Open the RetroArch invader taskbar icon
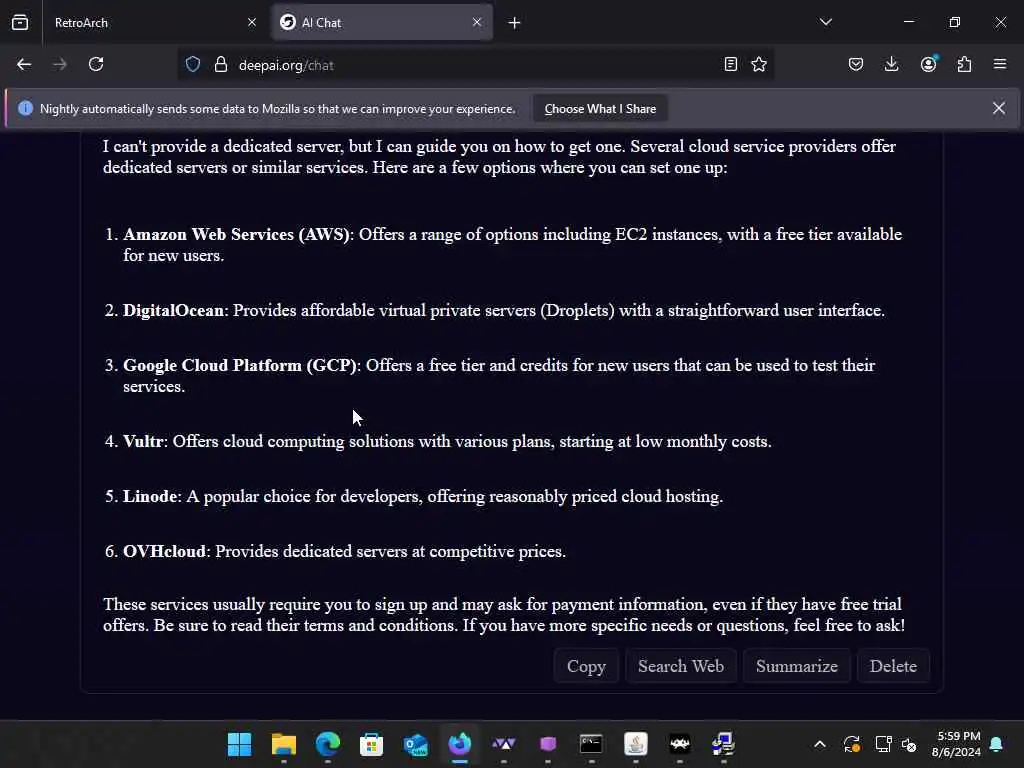1024x768 pixels. [x=680, y=744]
